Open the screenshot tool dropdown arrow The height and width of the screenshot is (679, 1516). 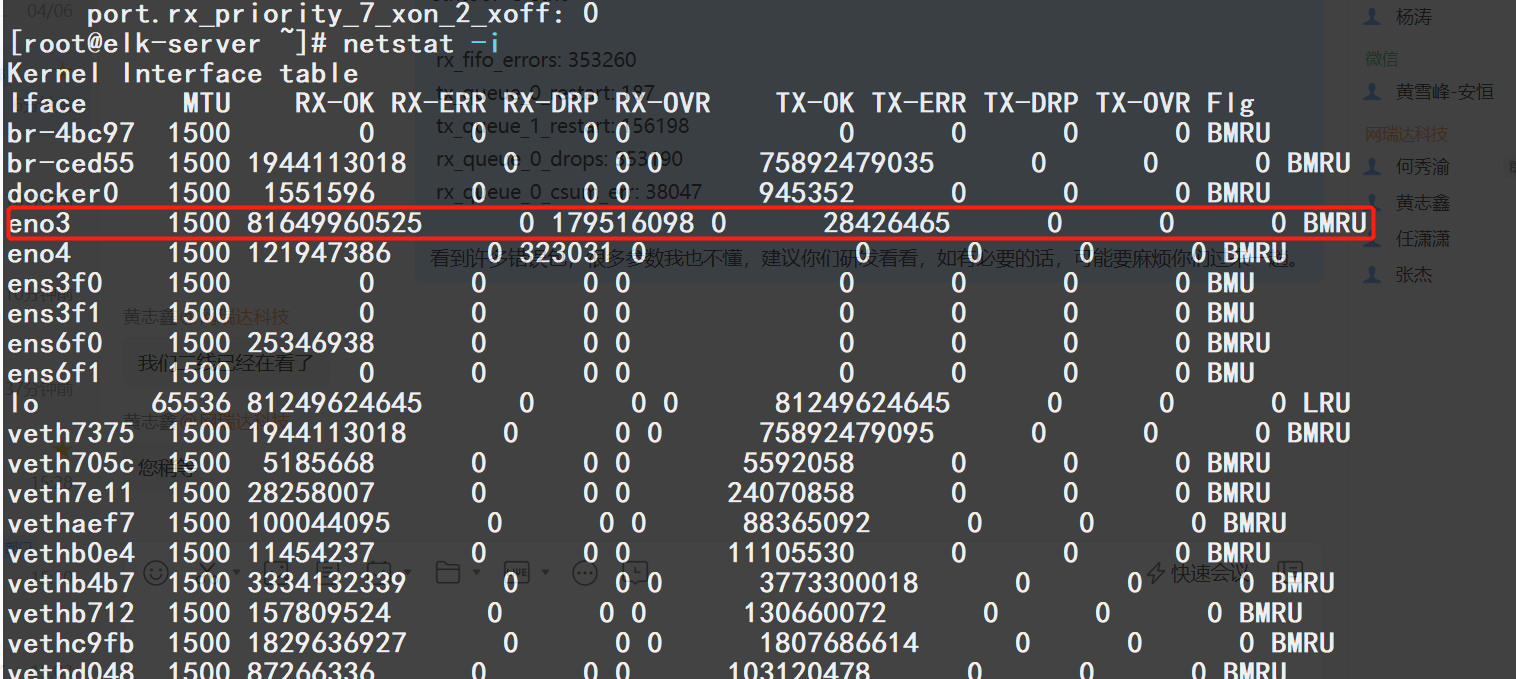coord(235,572)
